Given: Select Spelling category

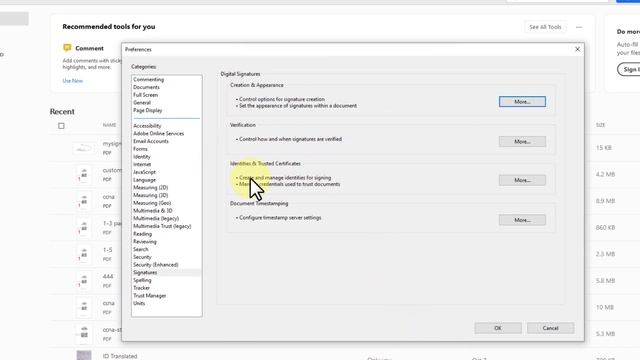Looking at the screenshot, I should pos(142,280).
